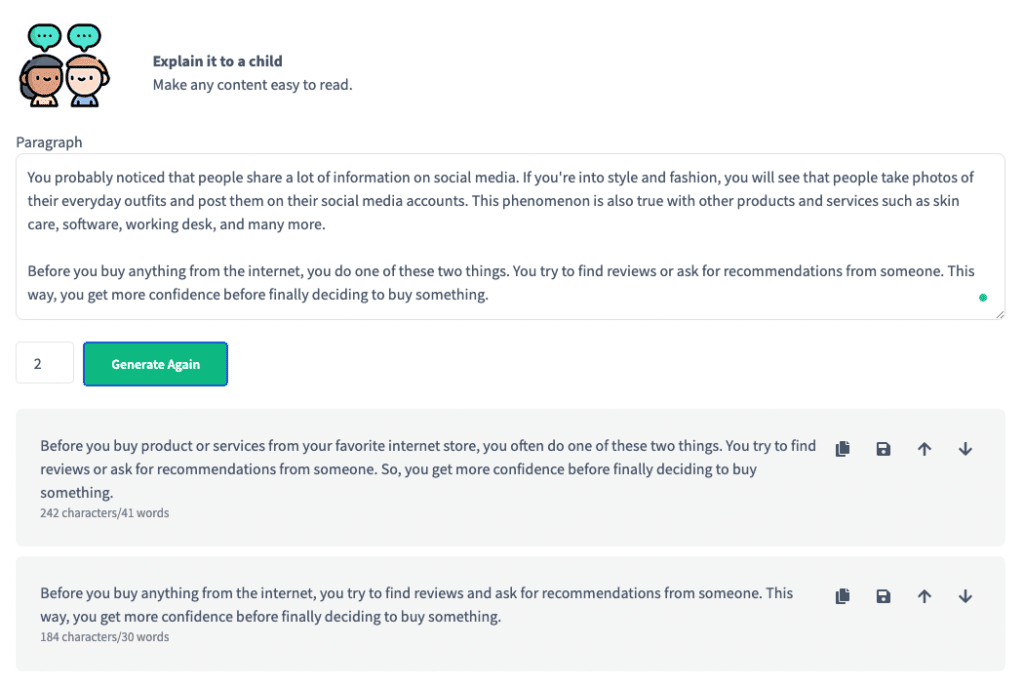Click the second generated result text
Screen dimensions: 1024x688
417,604
